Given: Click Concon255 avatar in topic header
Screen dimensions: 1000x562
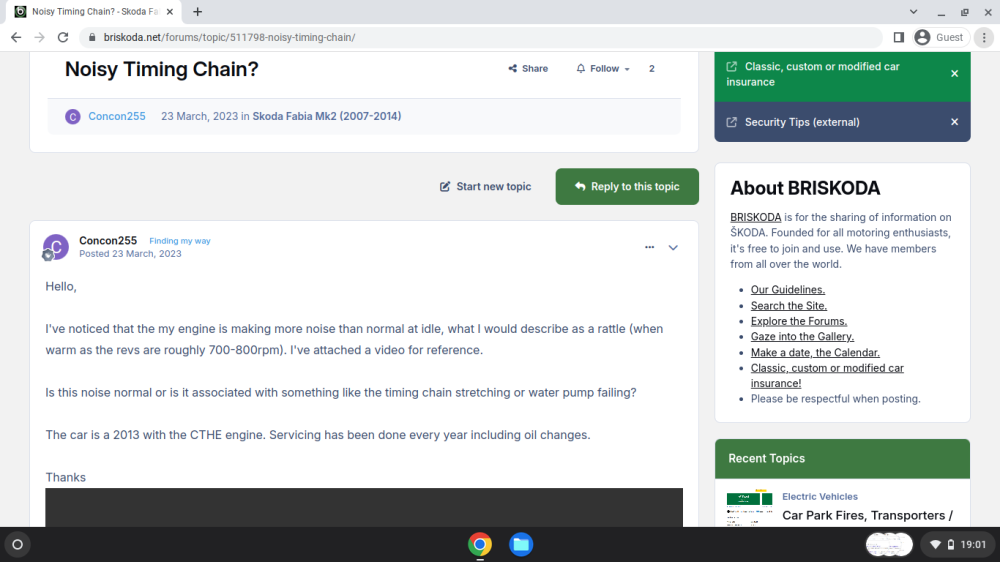Looking at the screenshot, I should 73,117.
